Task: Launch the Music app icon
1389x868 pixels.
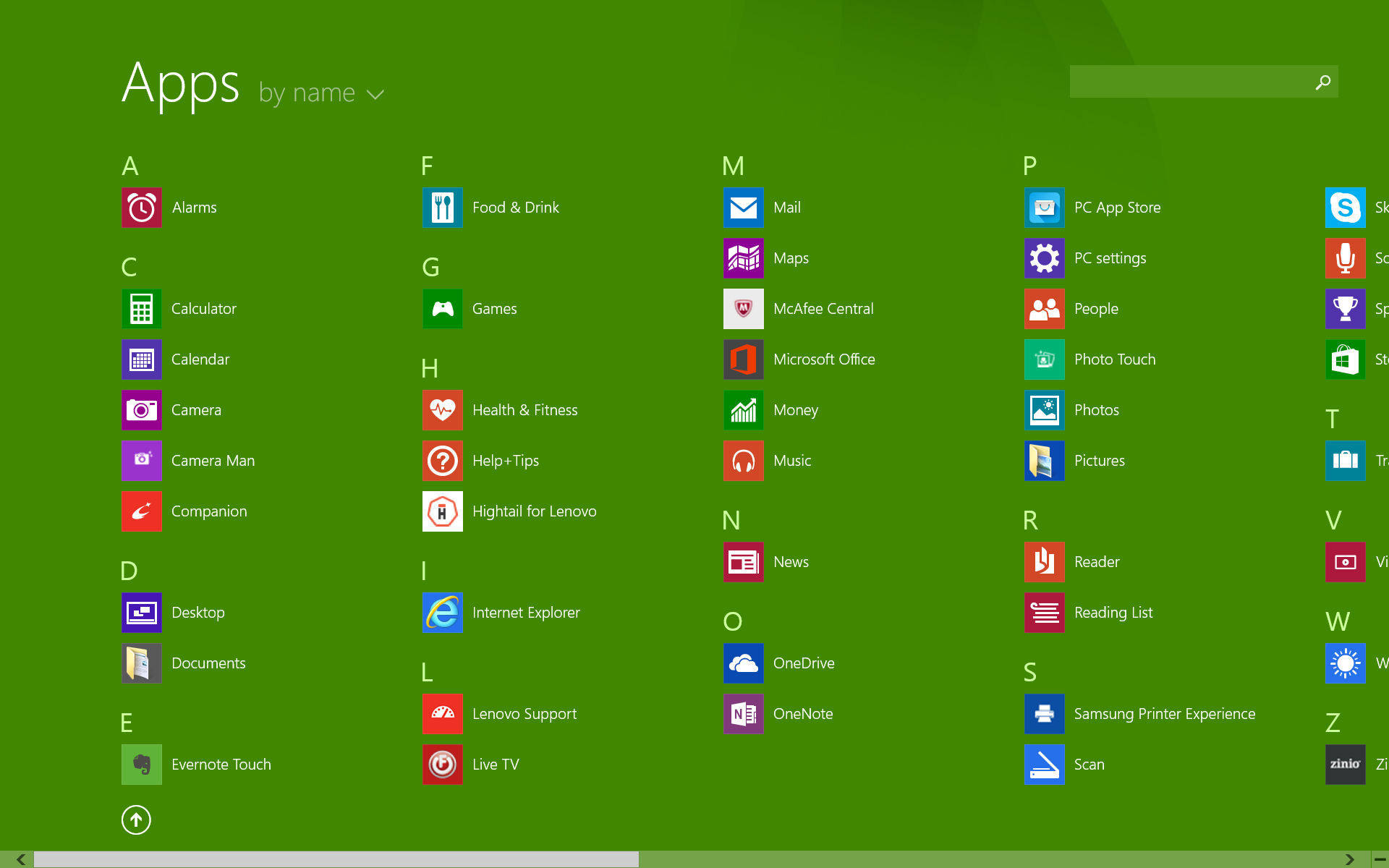Action: click(743, 461)
